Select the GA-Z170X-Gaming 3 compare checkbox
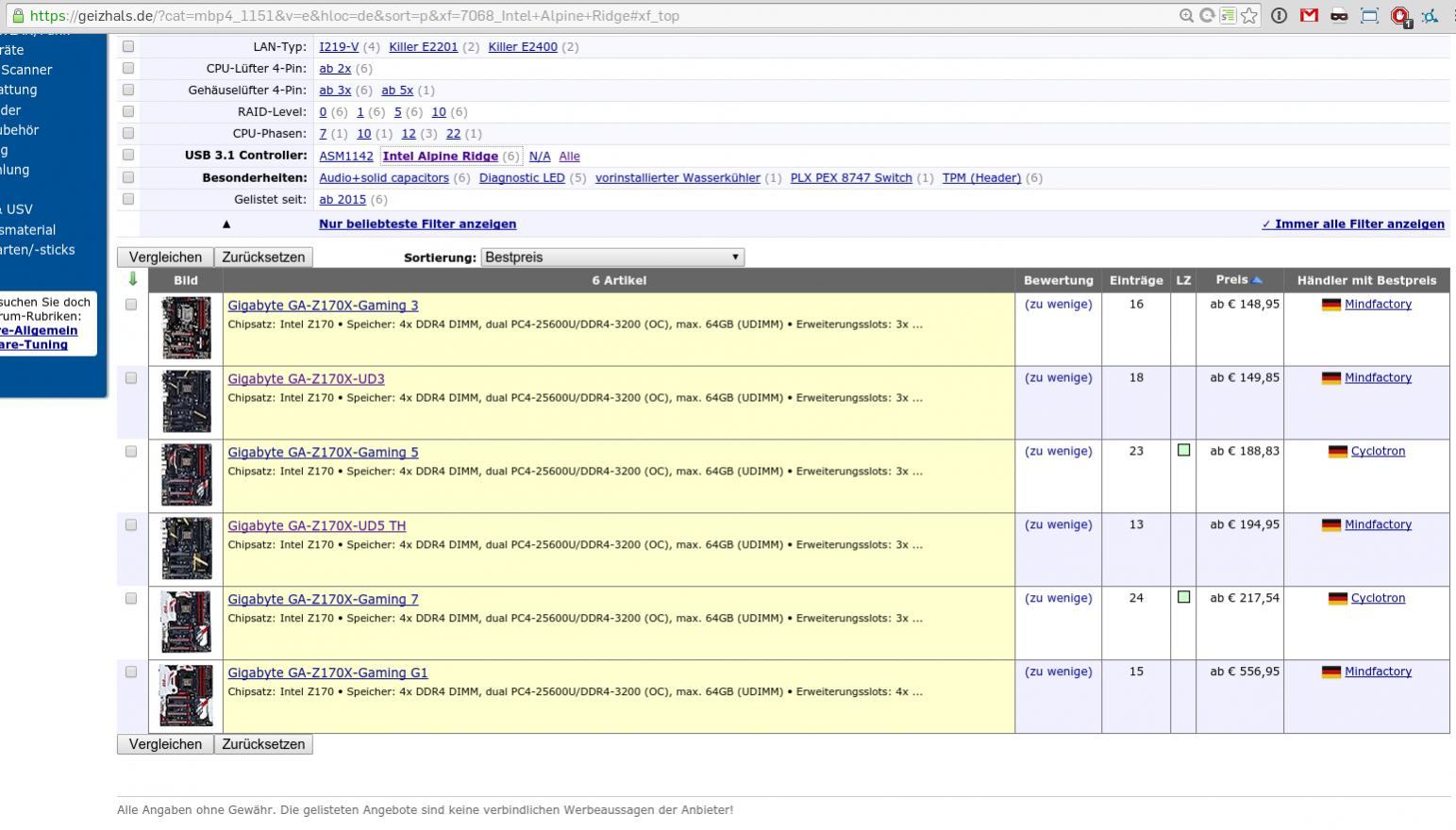This screenshot has height=830, width=1456. click(x=131, y=305)
